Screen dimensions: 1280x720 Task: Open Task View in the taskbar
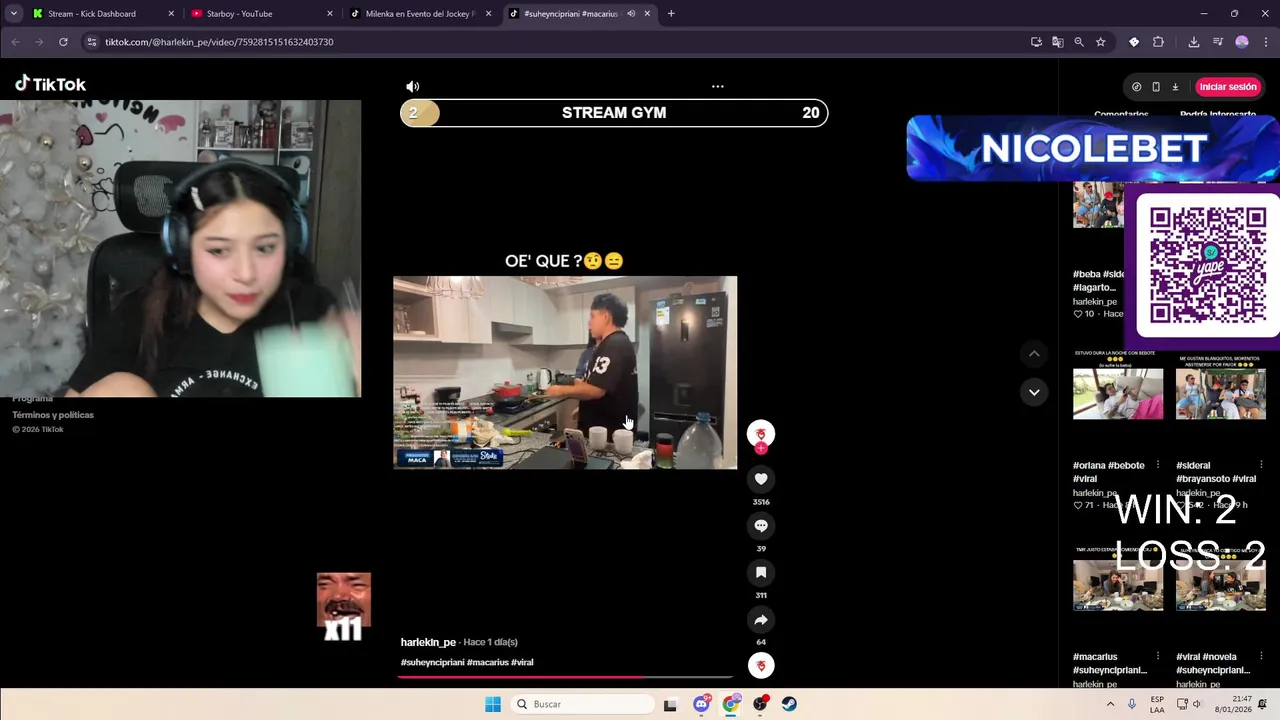pos(670,704)
